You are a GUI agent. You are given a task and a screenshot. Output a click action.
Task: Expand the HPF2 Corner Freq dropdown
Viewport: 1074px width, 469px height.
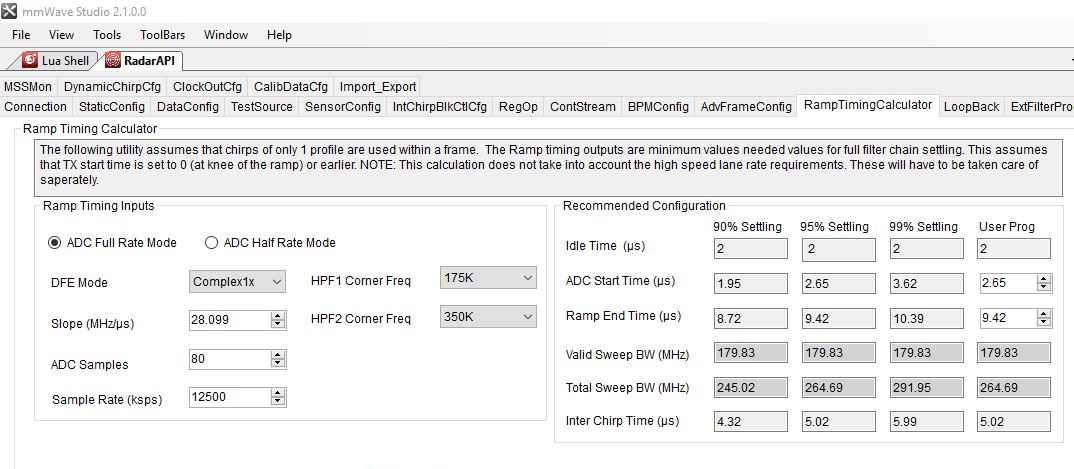pos(488,317)
